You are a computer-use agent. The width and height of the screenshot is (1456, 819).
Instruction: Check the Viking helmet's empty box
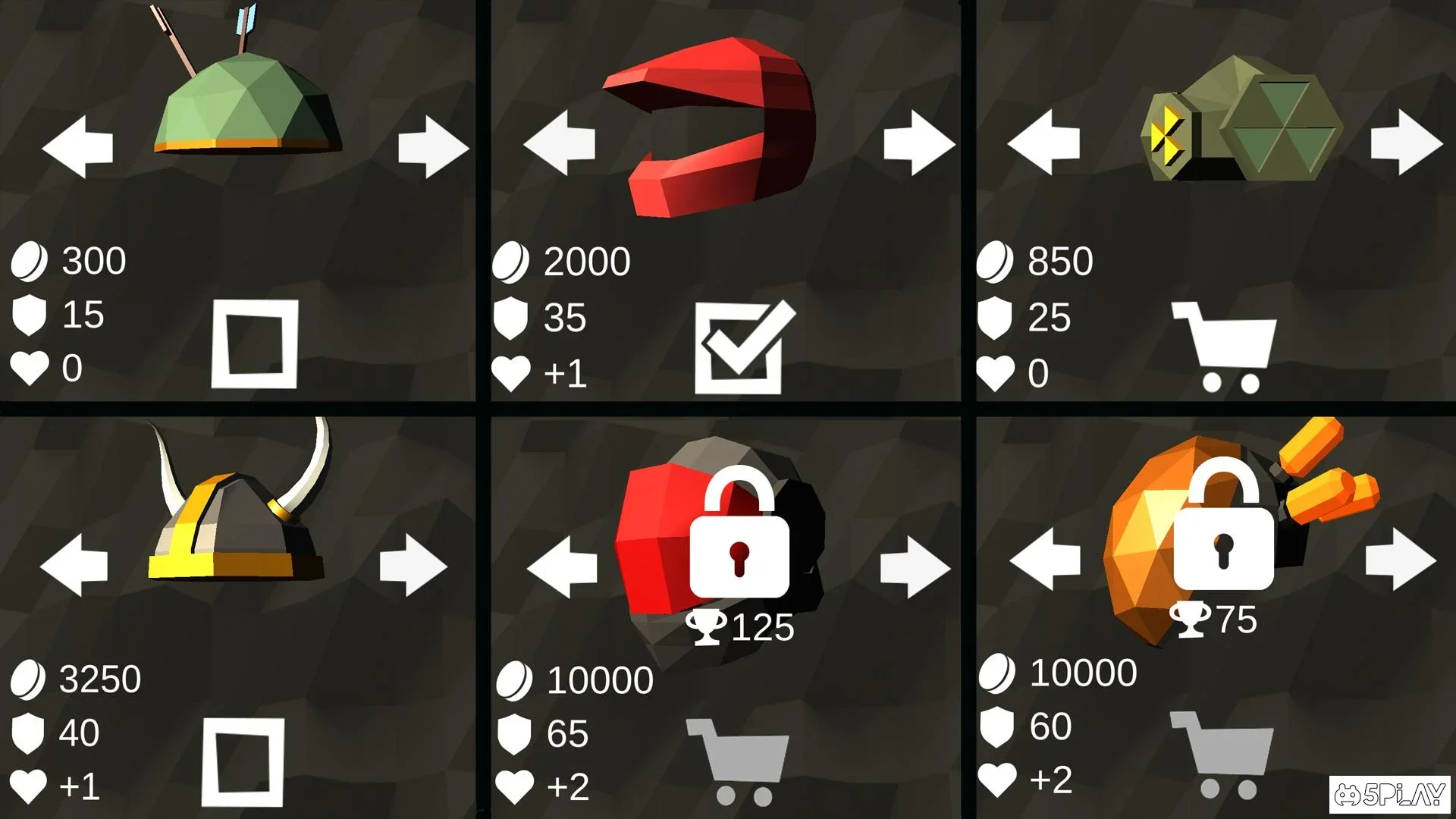tap(243, 761)
